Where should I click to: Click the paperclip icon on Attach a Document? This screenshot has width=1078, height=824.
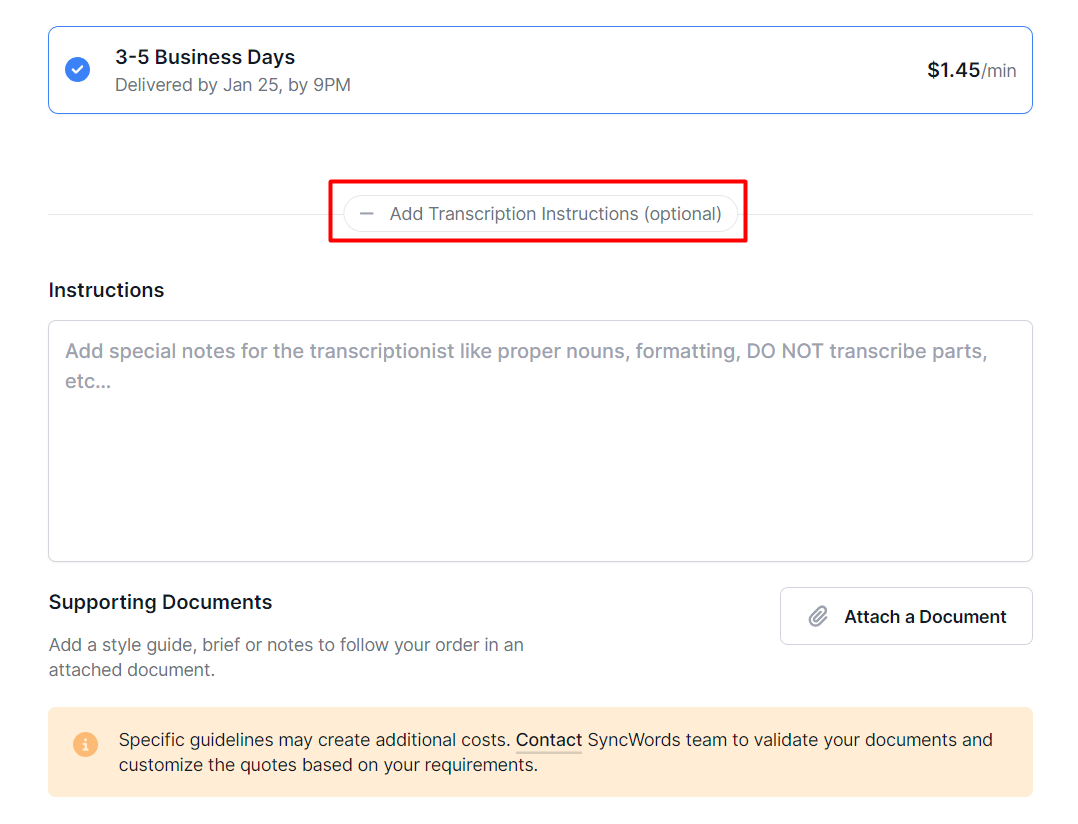coord(818,616)
